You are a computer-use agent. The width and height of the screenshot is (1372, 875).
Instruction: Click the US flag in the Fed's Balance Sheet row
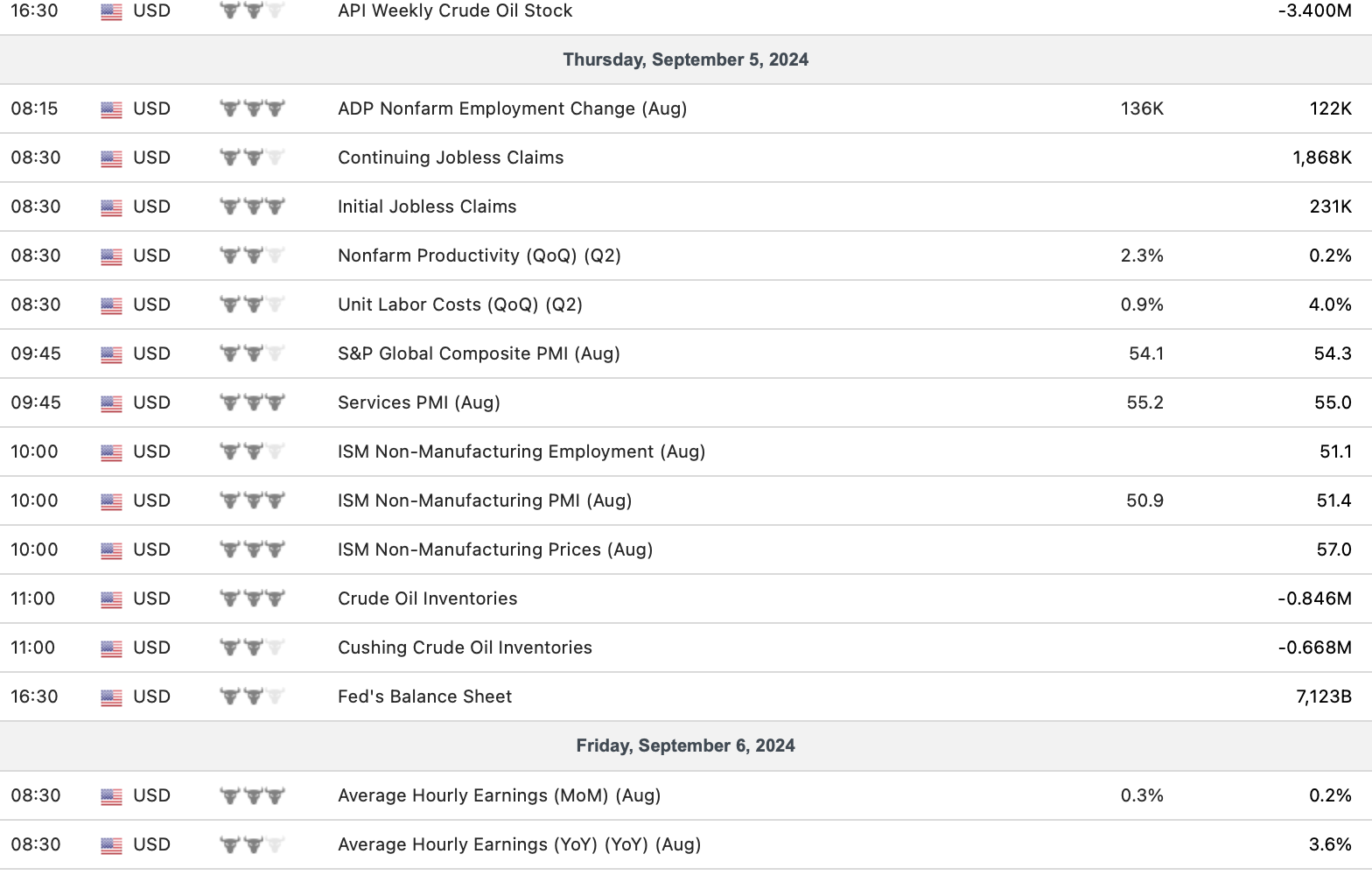click(x=111, y=697)
